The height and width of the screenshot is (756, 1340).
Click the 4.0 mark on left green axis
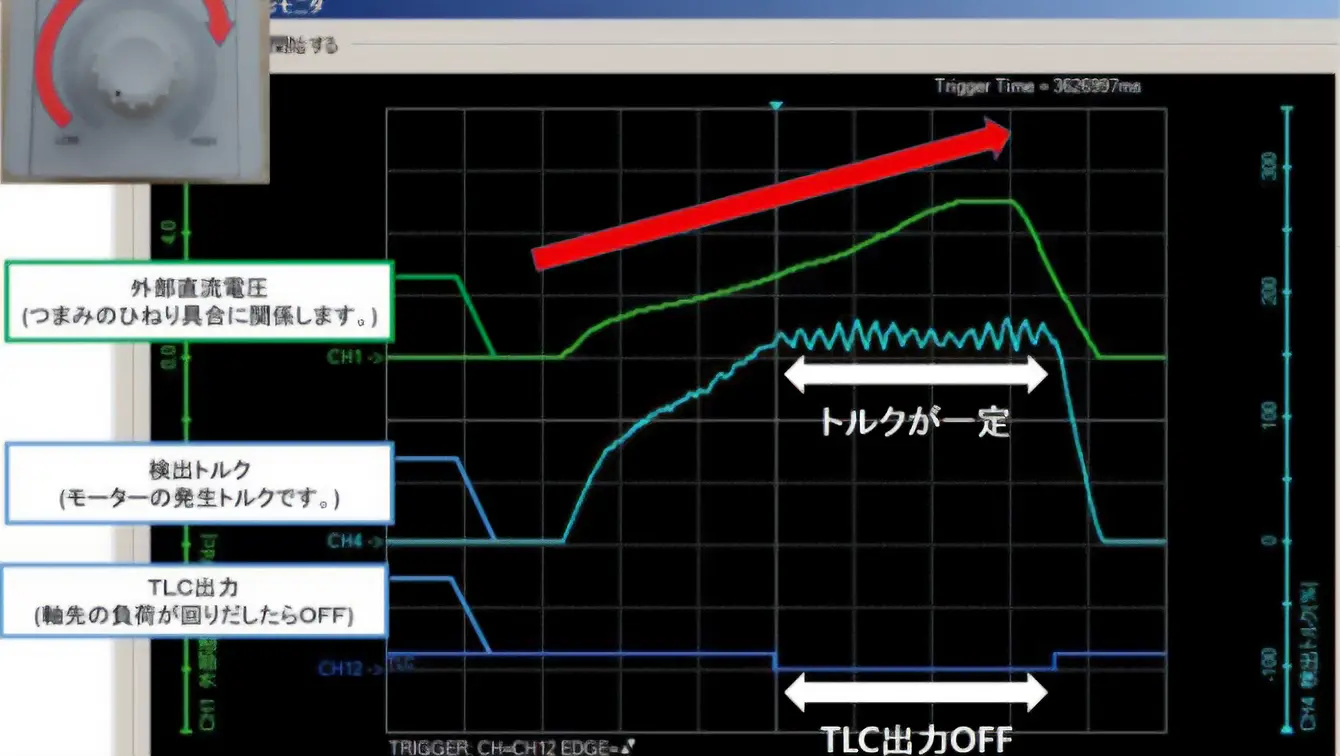168,232
